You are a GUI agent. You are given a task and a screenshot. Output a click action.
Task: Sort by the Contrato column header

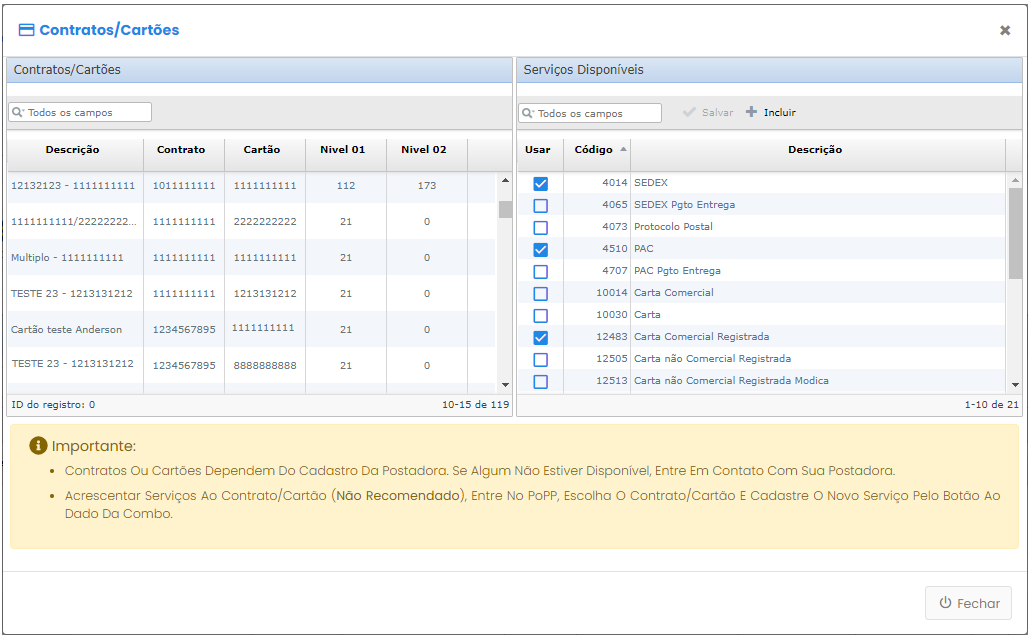pos(184,155)
